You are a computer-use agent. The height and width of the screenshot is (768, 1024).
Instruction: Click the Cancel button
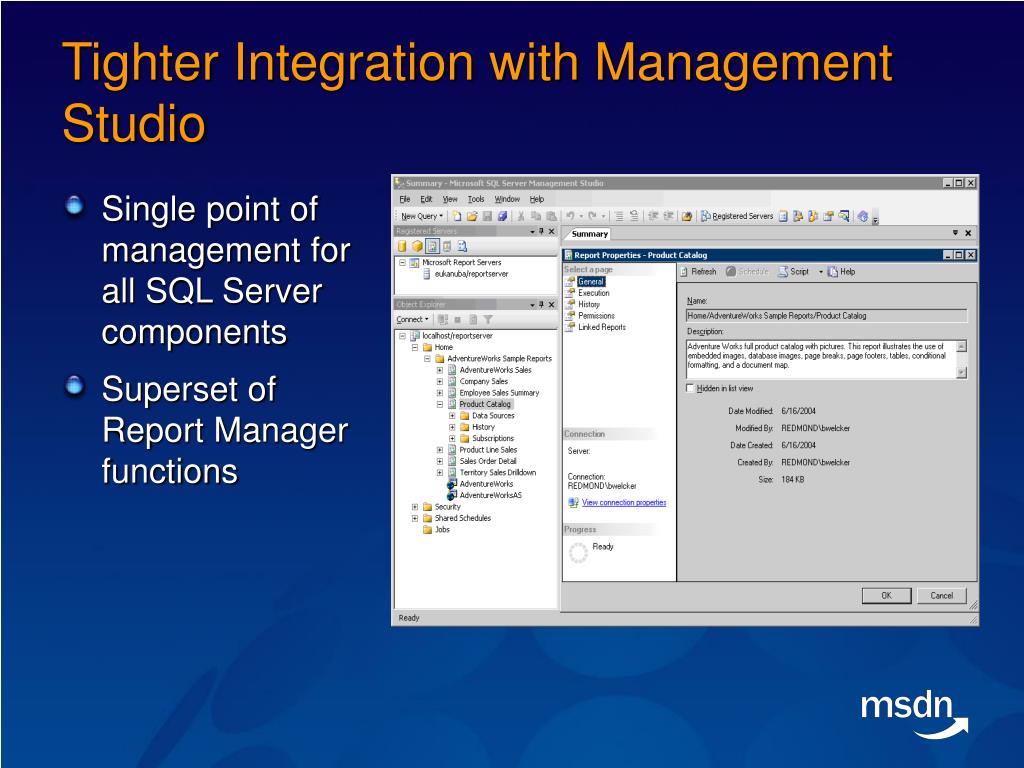(x=942, y=596)
